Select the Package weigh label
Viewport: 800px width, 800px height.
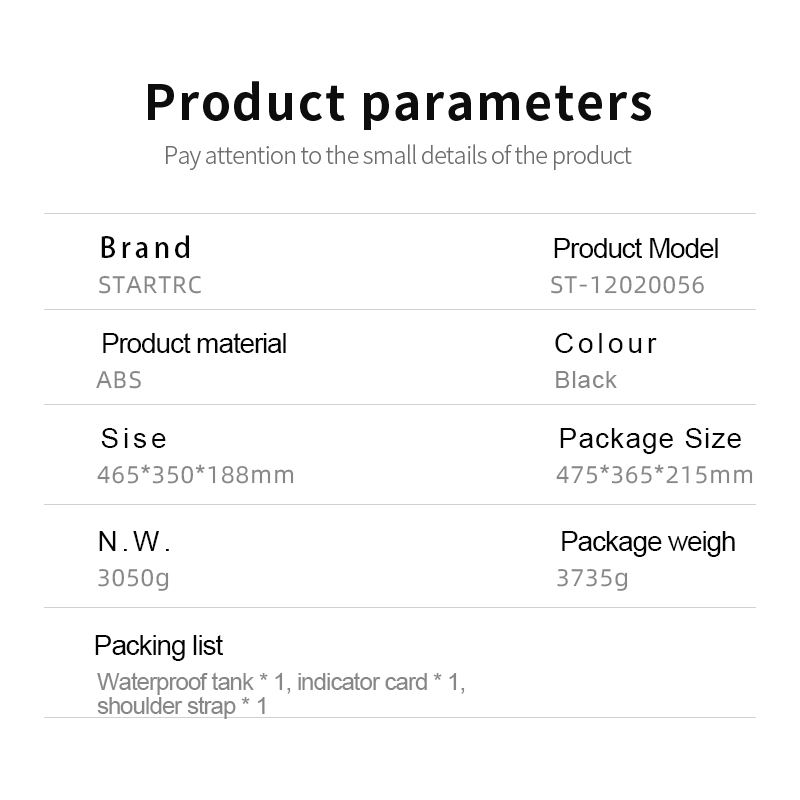(648, 542)
